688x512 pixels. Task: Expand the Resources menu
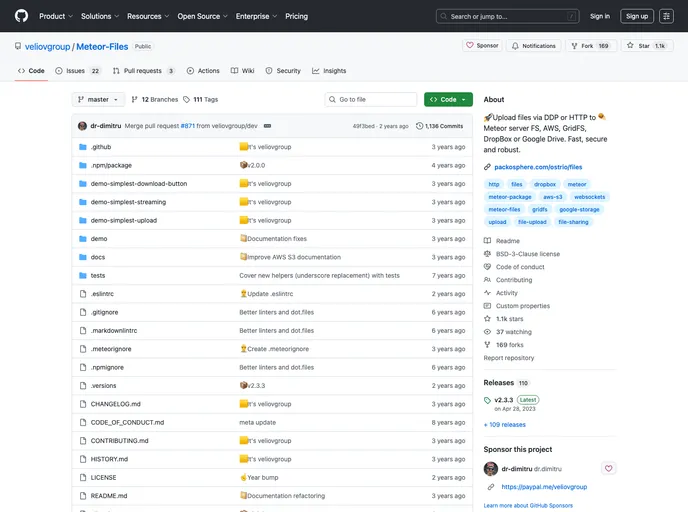coord(148,16)
